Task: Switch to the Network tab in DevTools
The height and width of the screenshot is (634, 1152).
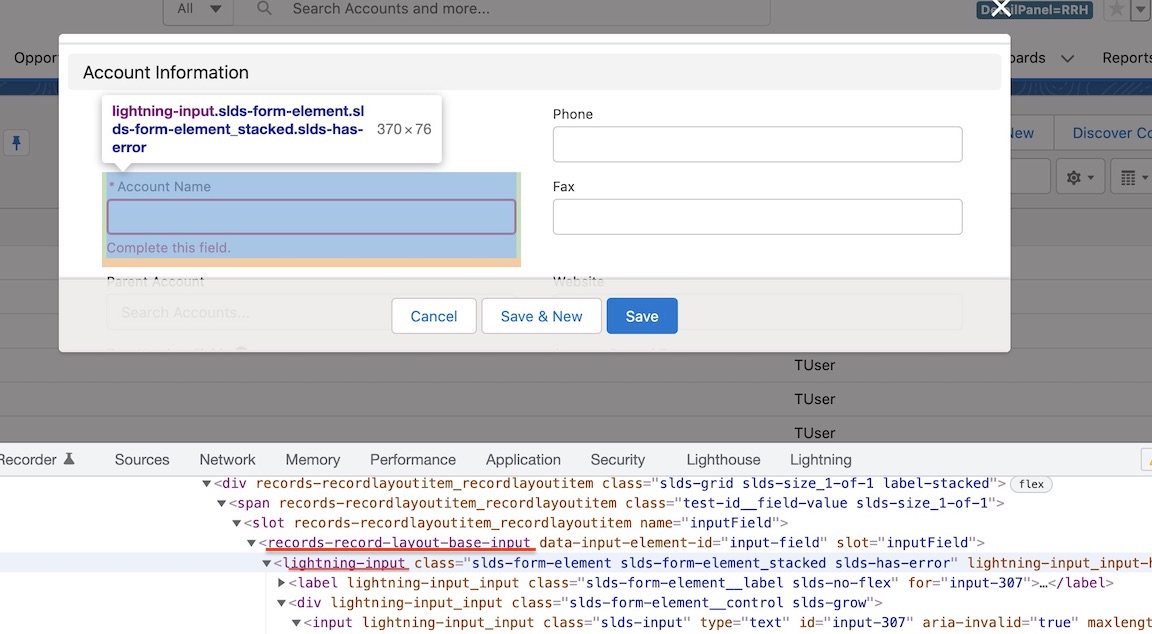Action: (x=227, y=459)
